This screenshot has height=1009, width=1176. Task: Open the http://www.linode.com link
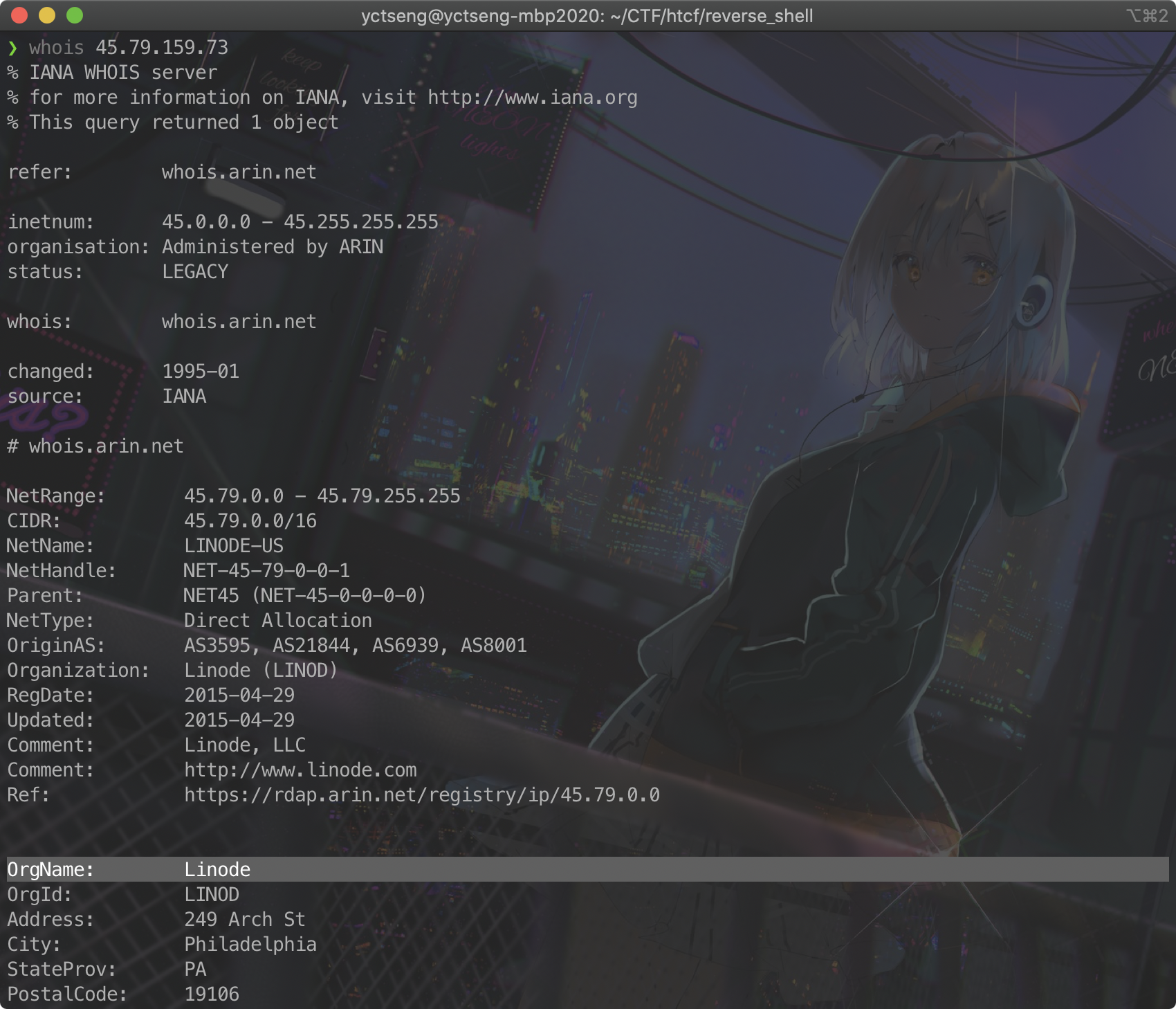tap(300, 770)
